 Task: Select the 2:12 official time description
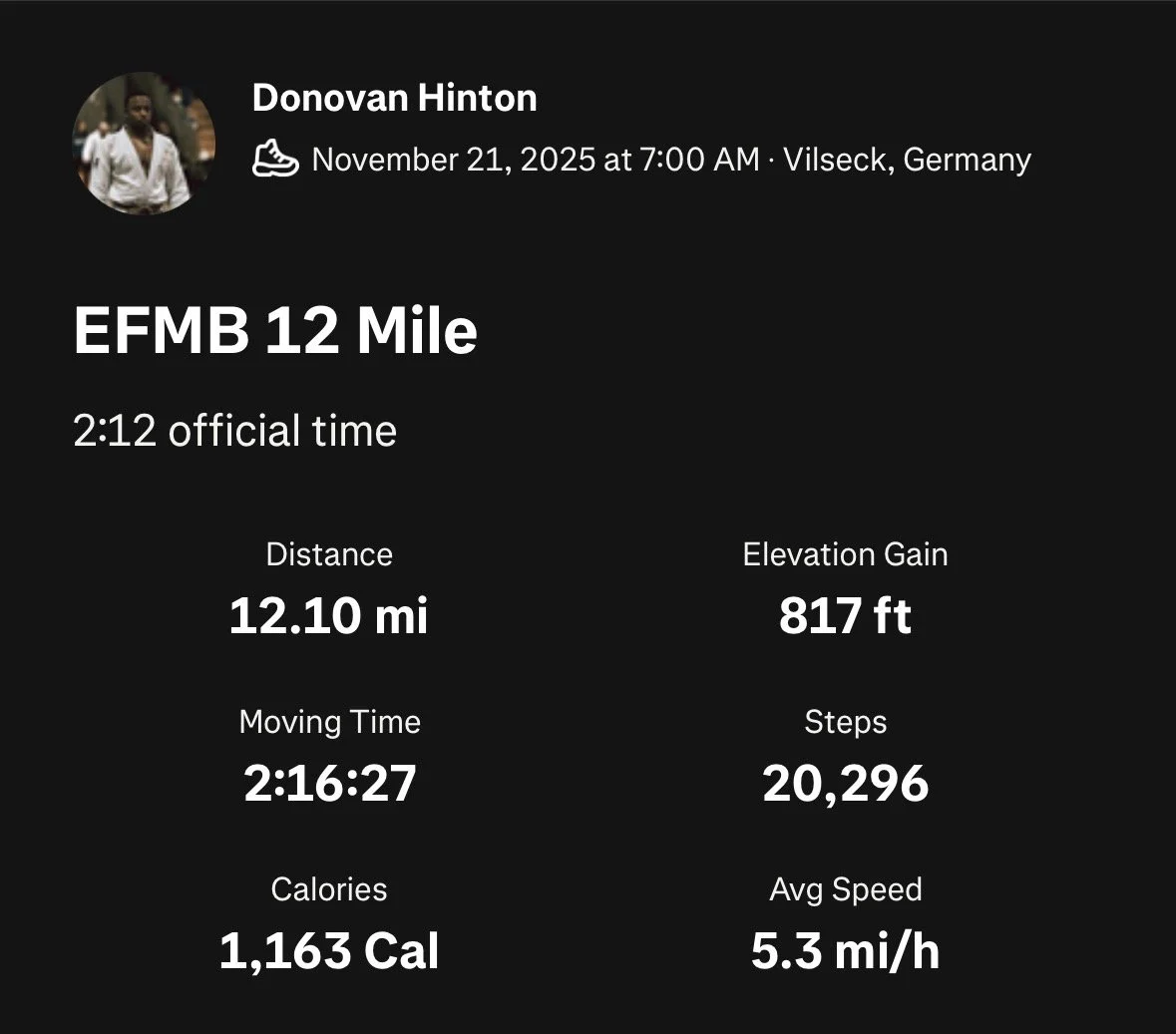point(234,431)
